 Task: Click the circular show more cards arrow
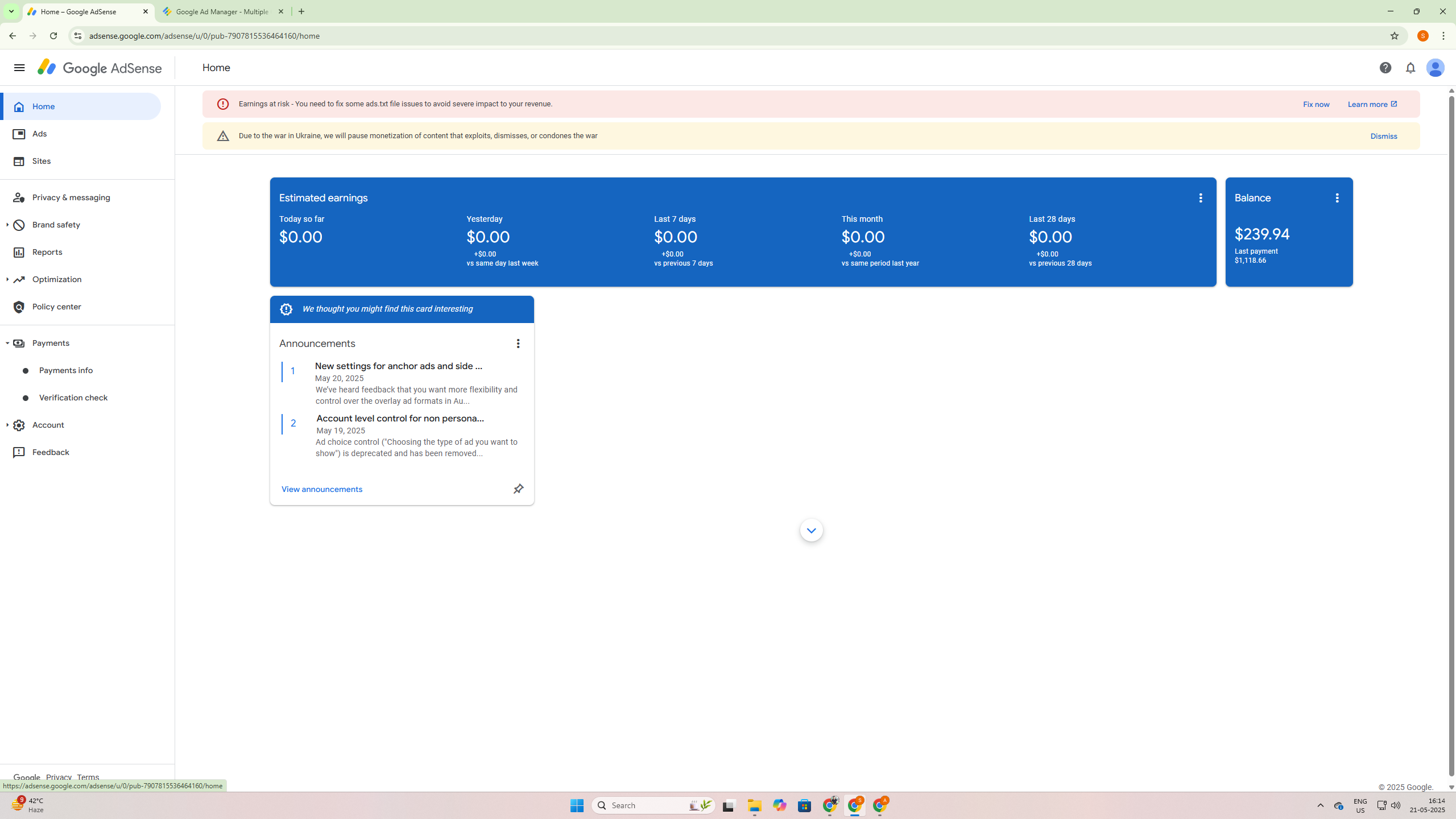point(811,530)
